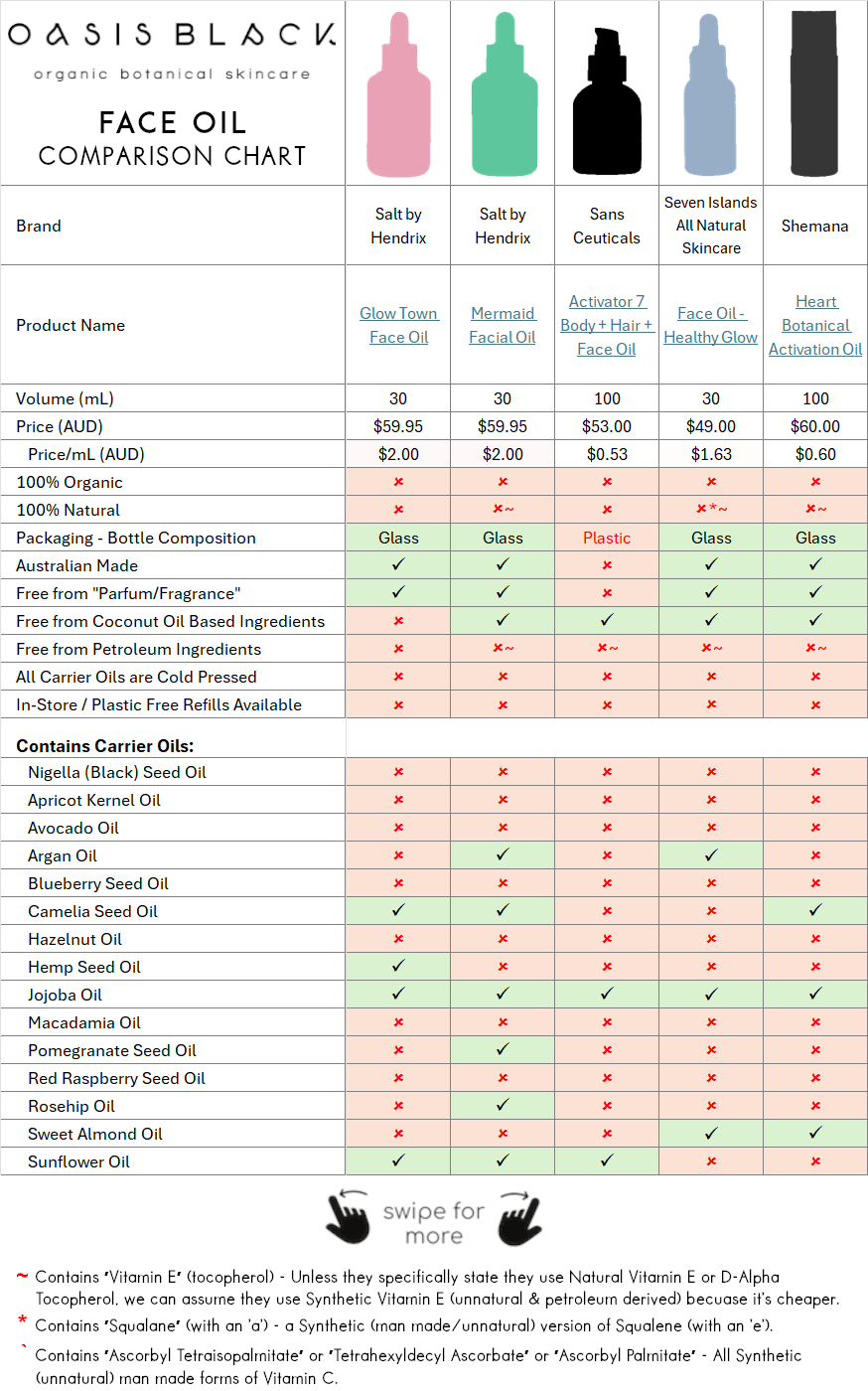Click the 'Avocado Oil' row label
The height and width of the screenshot is (1391, 868).
click(x=73, y=828)
